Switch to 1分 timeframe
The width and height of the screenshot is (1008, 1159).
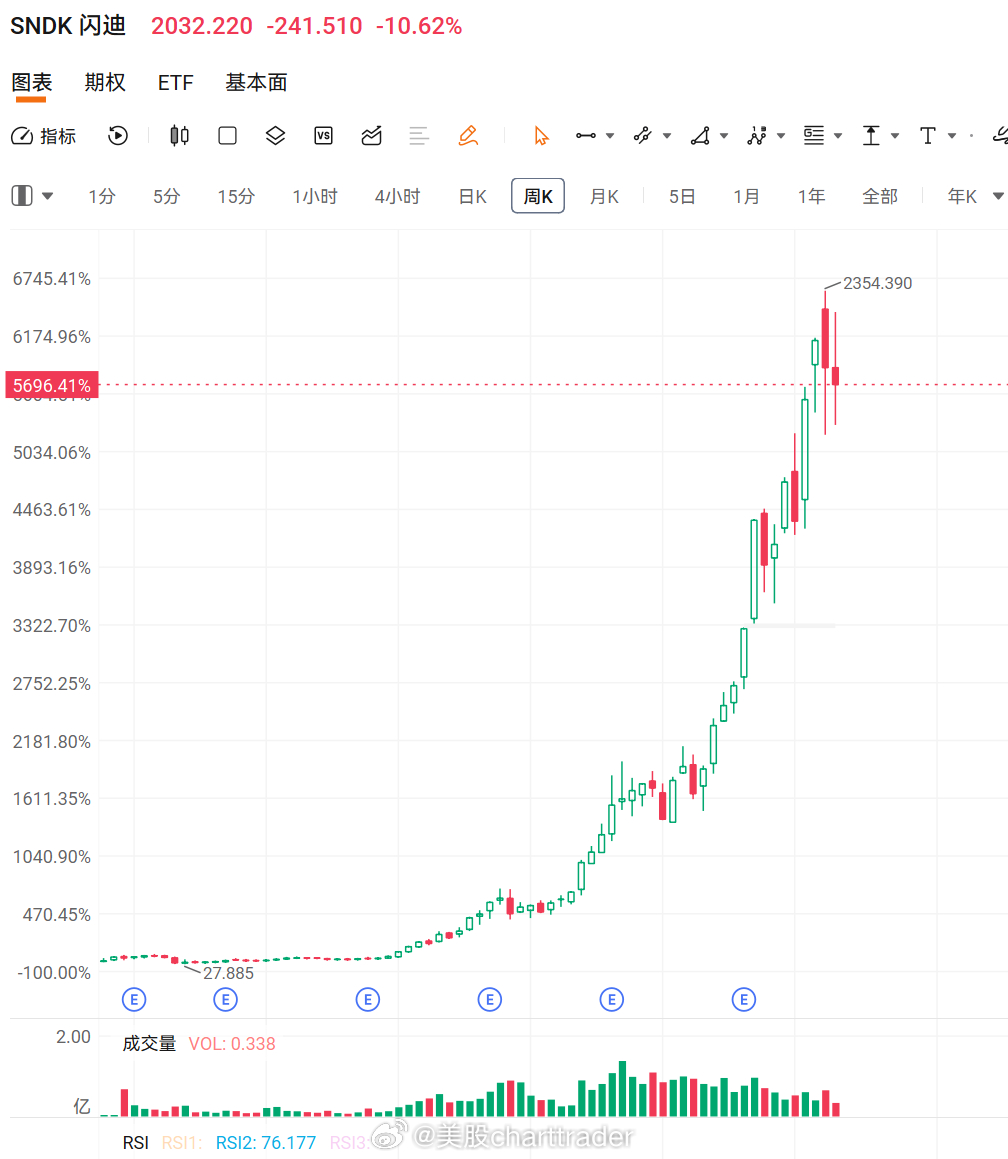click(x=102, y=197)
